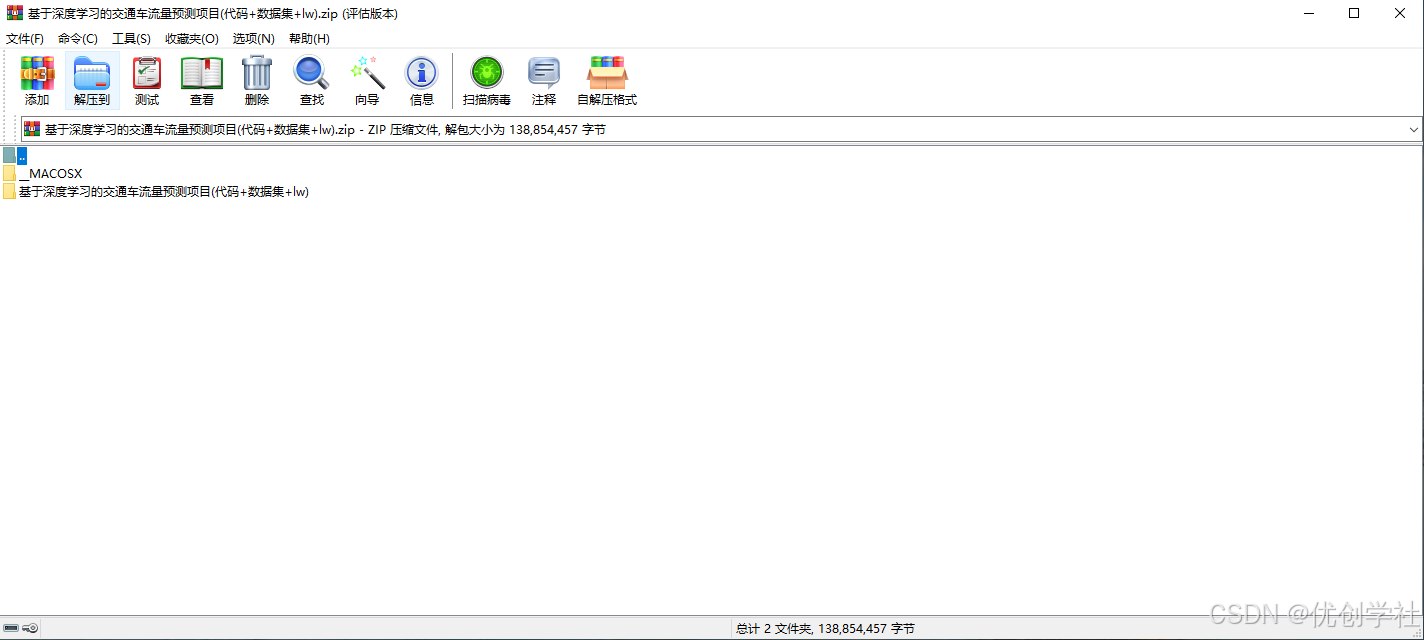Open the 帮助(H) menu
The height and width of the screenshot is (640, 1424).
tap(309, 38)
